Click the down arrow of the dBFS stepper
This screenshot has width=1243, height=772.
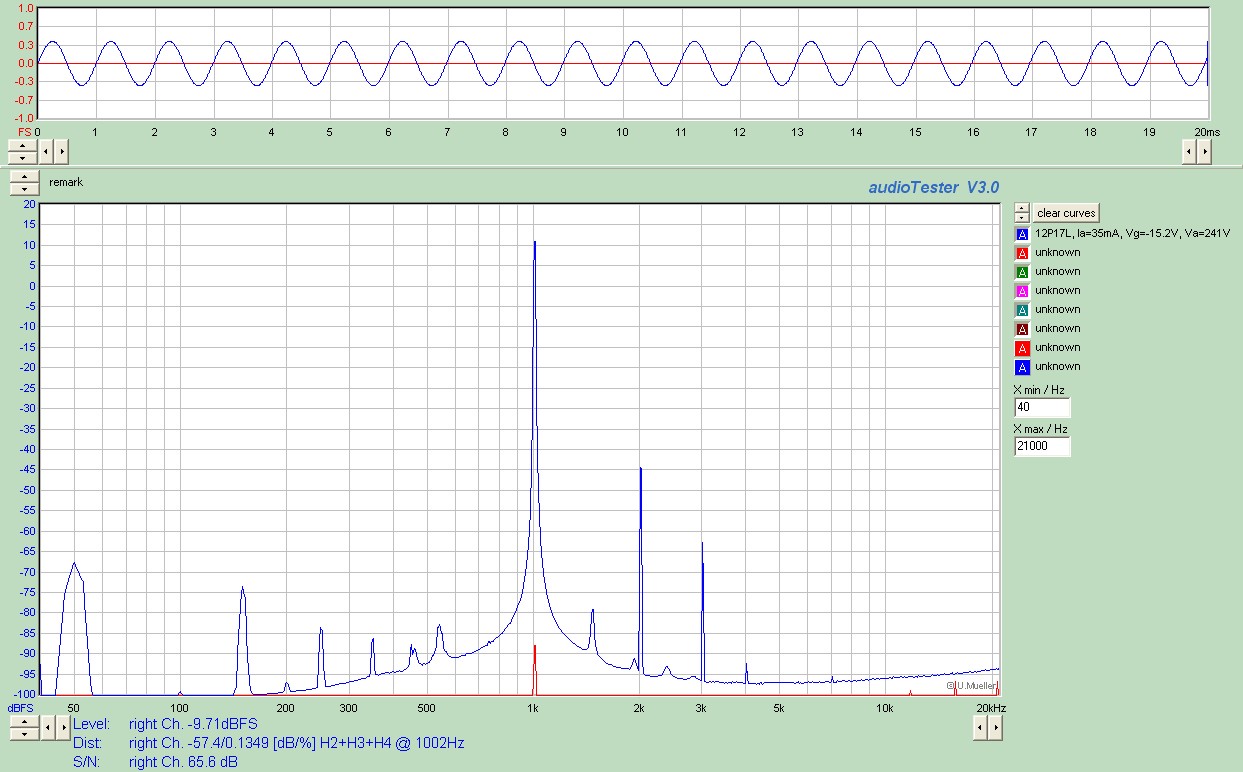click(24, 735)
